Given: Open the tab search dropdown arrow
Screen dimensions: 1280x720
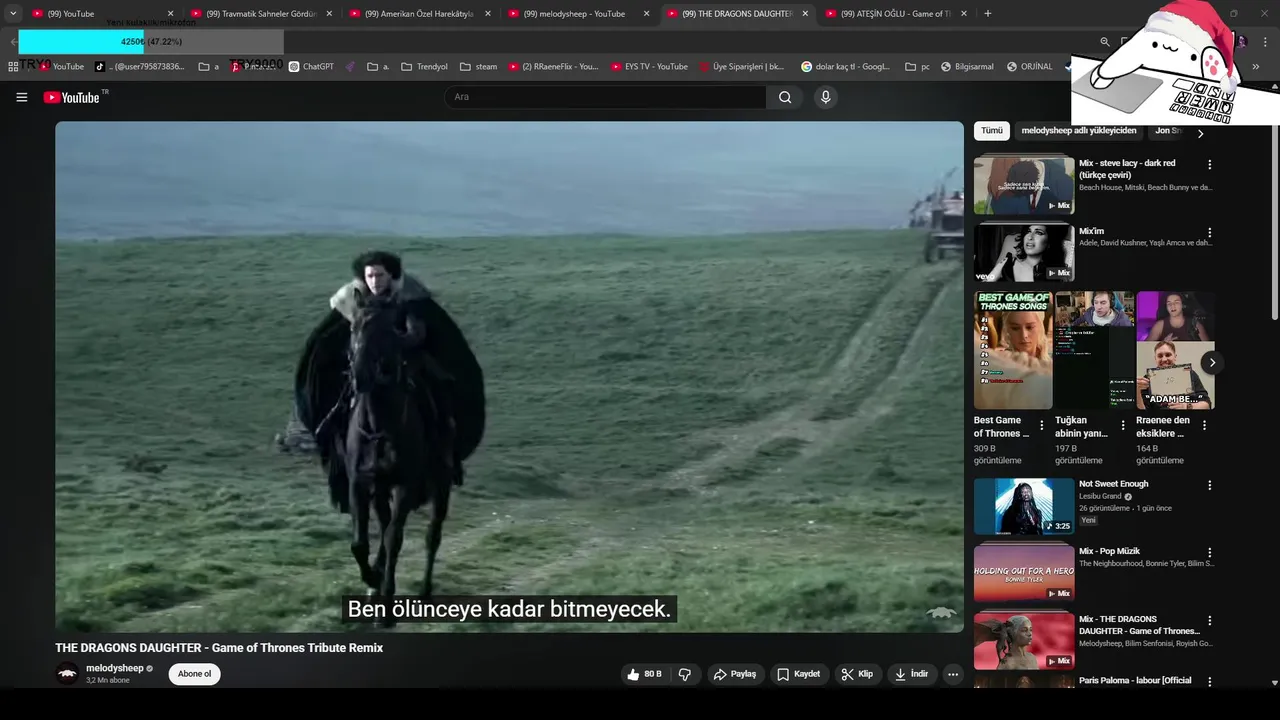Looking at the screenshot, I should pos(13,14).
